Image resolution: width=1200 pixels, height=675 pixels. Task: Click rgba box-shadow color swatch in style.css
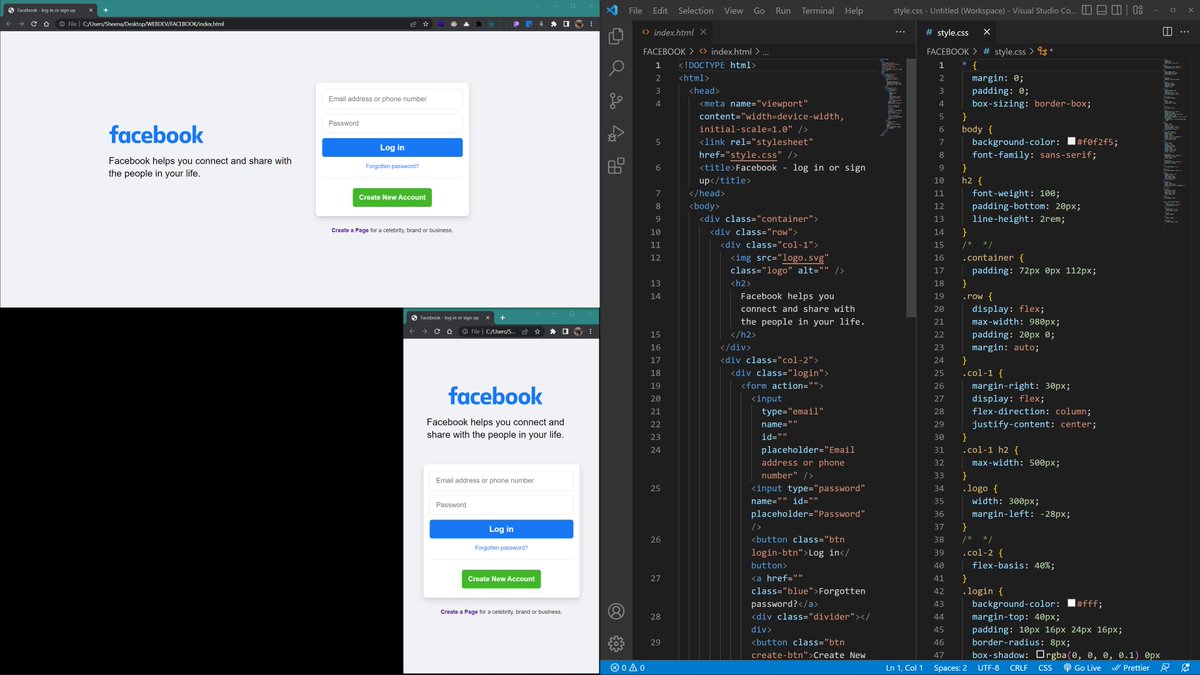(x=1040, y=655)
